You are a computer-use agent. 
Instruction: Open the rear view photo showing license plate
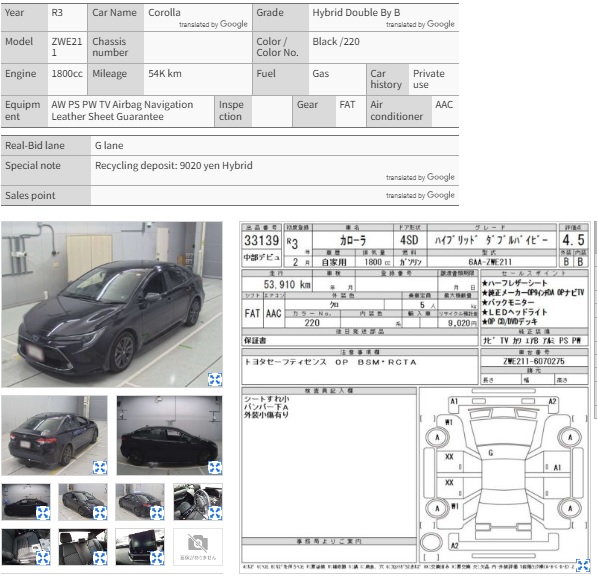click(x=55, y=435)
